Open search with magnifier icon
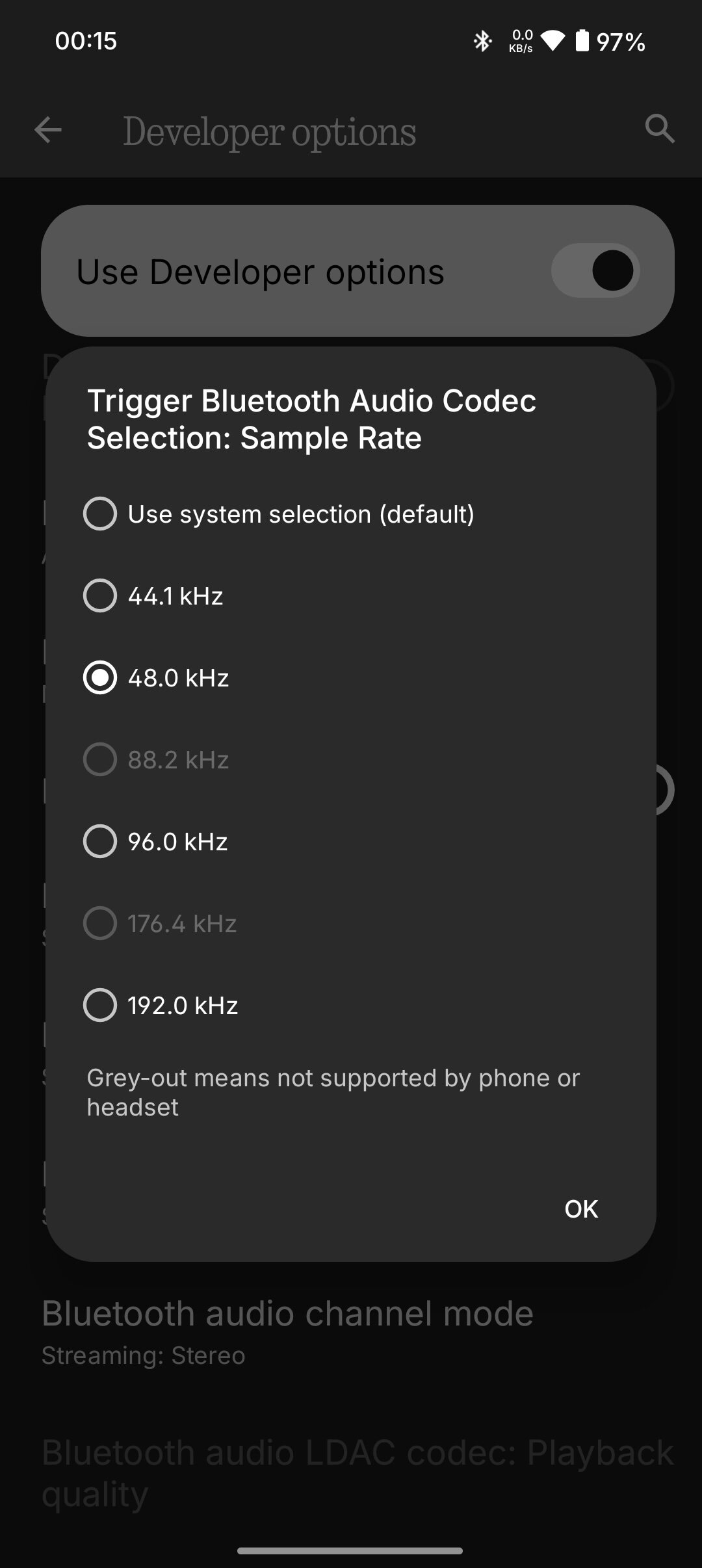This screenshot has width=702, height=1568. 660,129
